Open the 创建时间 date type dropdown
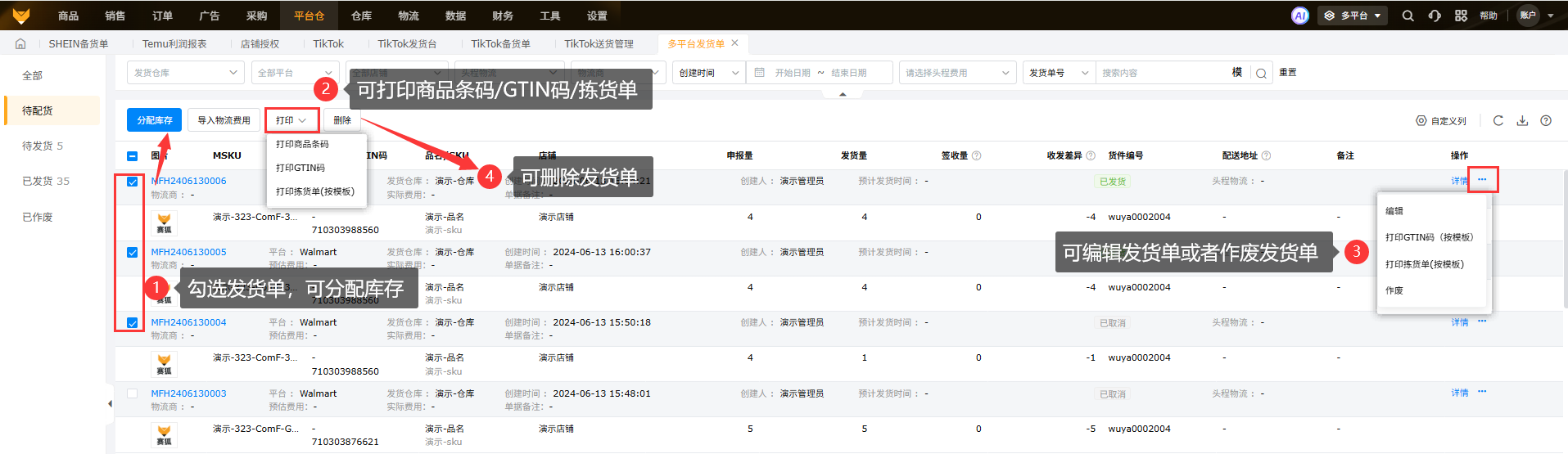Image resolution: width=1568 pixels, height=454 pixels. click(x=708, y=73)
